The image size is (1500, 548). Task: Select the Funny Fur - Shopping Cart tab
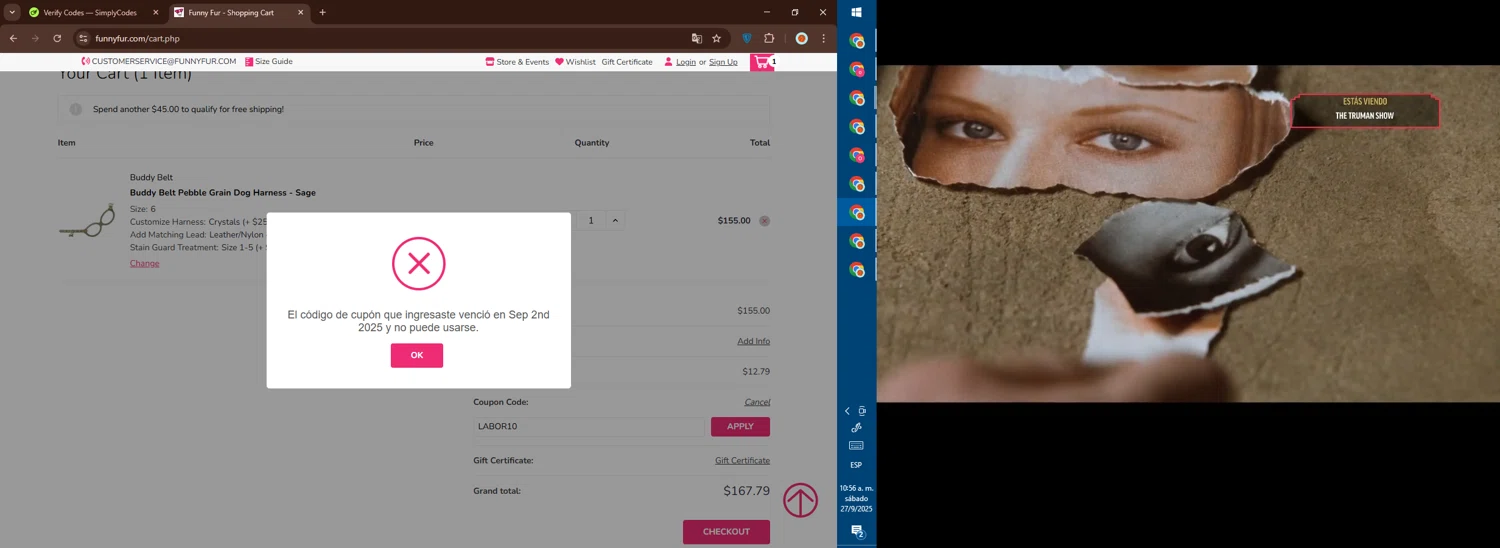pos(238,13)
